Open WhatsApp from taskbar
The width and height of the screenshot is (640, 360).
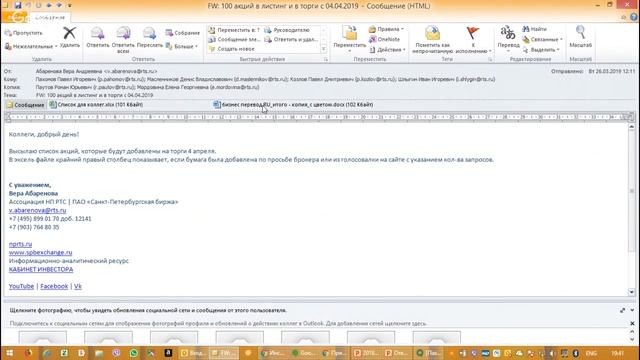[x=133, y=353]
